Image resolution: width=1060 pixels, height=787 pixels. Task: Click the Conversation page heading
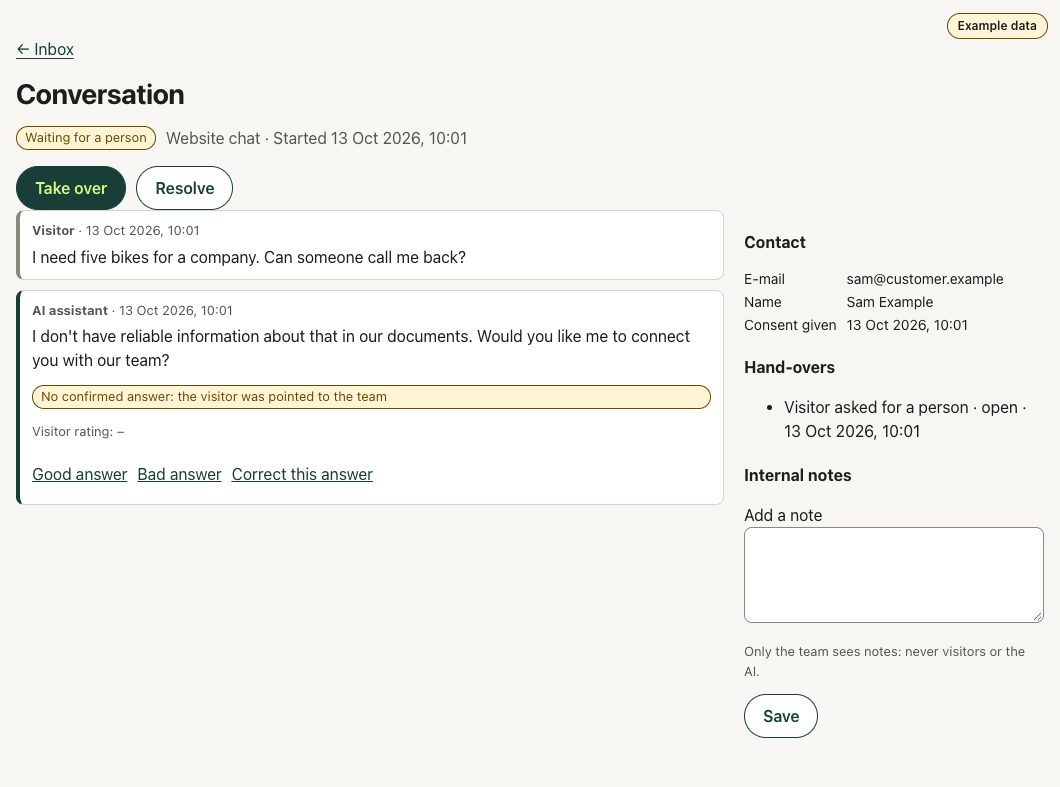pyautogui.click(x=100, y=95)
